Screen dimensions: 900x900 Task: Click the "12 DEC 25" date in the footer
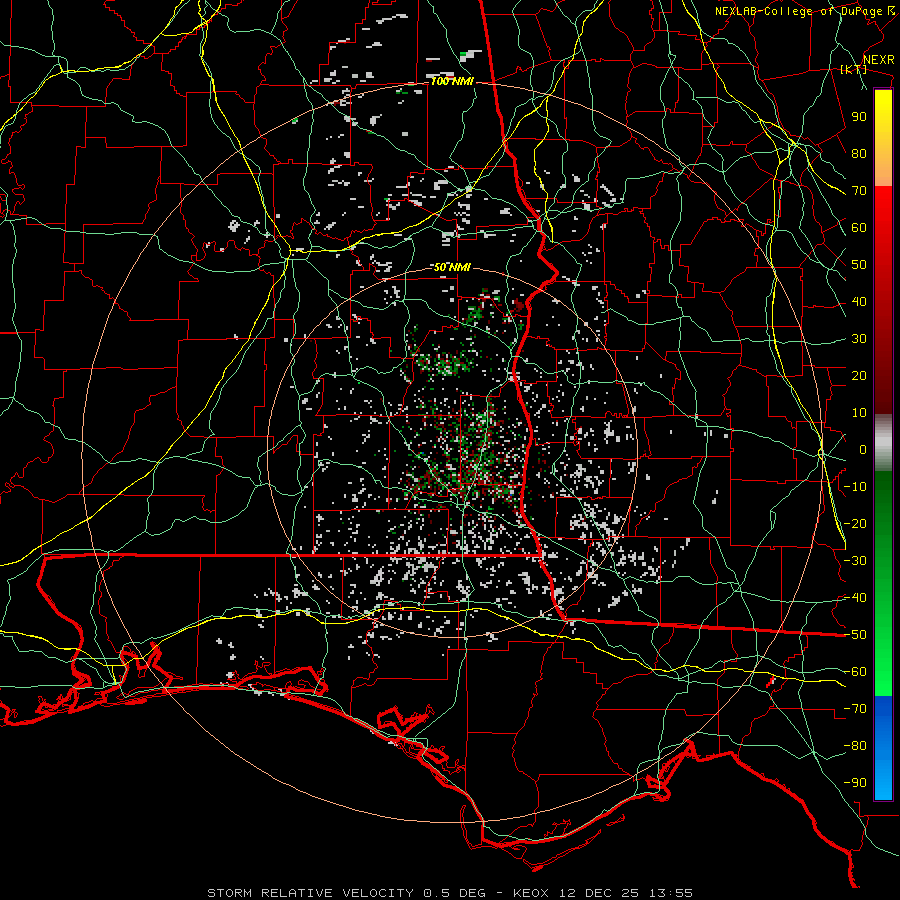pyautogui.click(x=600, y=893)
